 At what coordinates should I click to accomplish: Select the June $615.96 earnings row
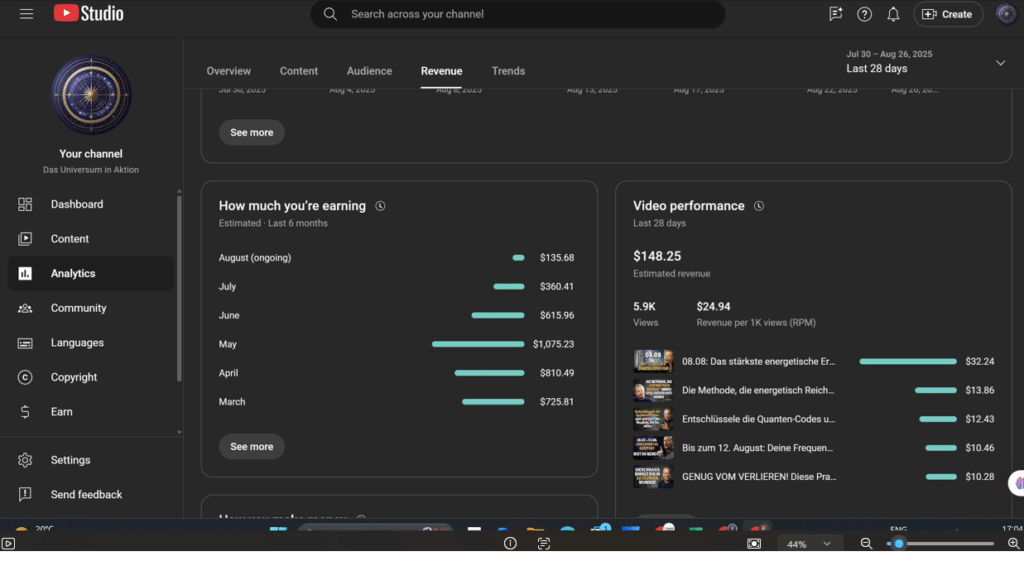pyautogui.click(x=396, y=315)
